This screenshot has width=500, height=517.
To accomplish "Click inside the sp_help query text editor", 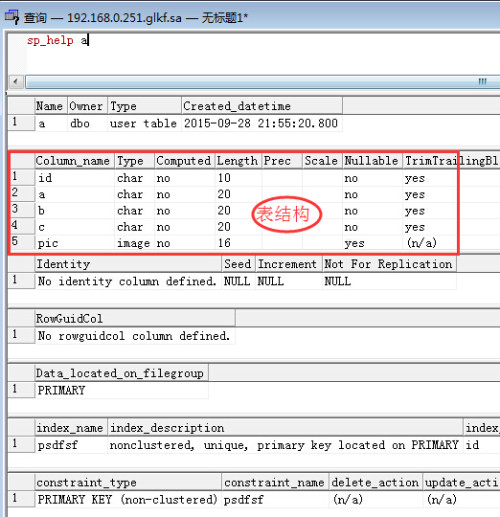I will (x=253, y=52).
